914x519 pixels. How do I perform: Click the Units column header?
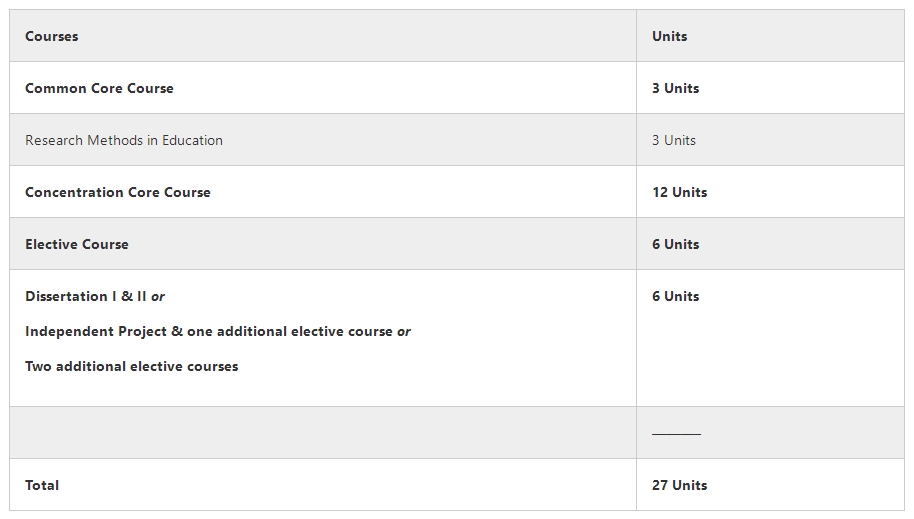tap(669, 36)
